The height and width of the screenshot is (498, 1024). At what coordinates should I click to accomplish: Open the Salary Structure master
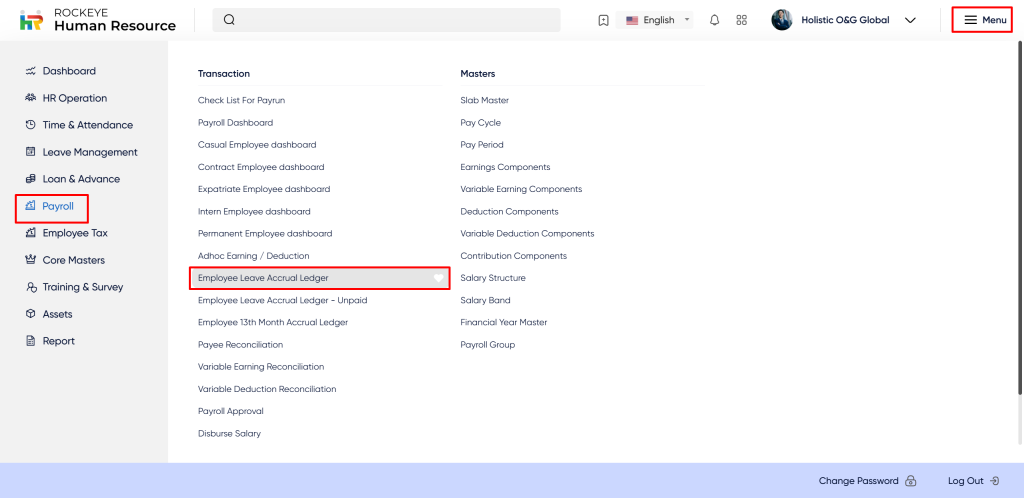pos(492,278)
